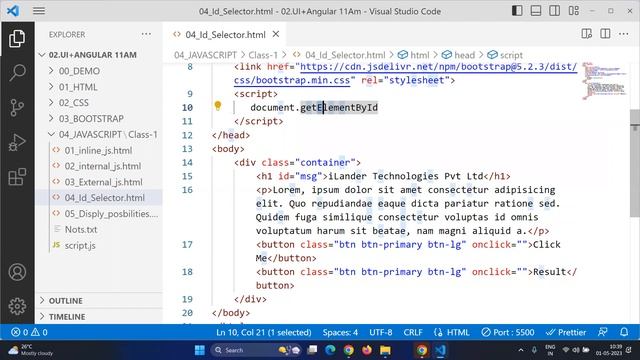Open the Explorer view in activity bar
Viewport: 640px width, 360px height.
17,39
